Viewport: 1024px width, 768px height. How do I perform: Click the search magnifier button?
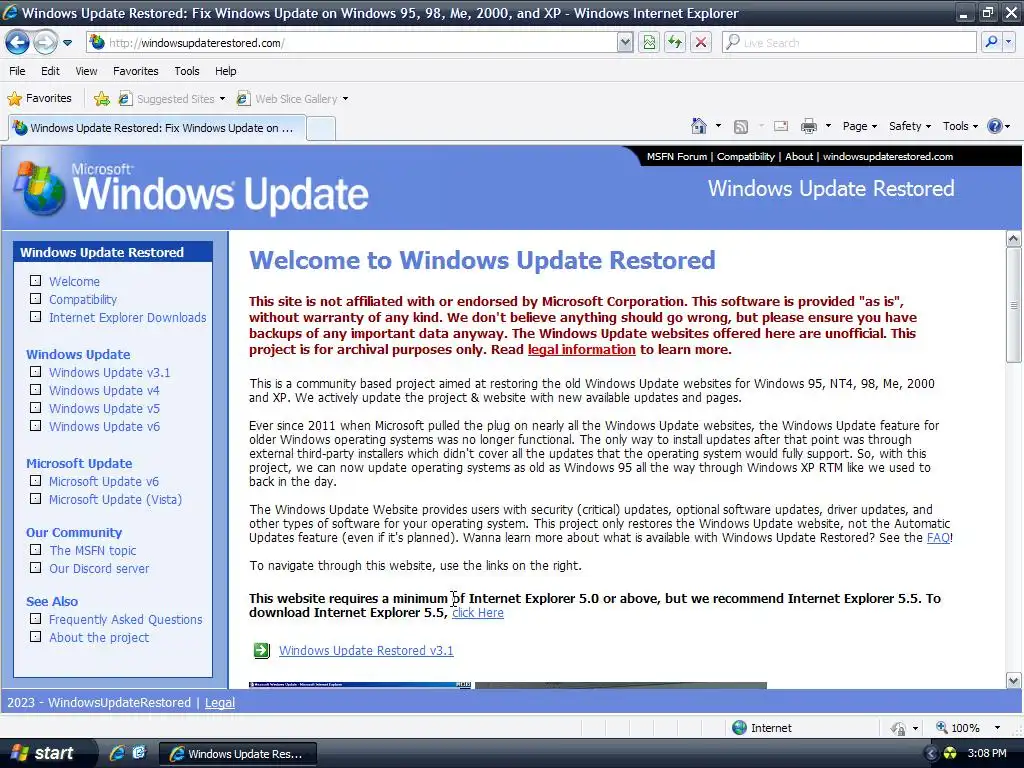[991, 43]
